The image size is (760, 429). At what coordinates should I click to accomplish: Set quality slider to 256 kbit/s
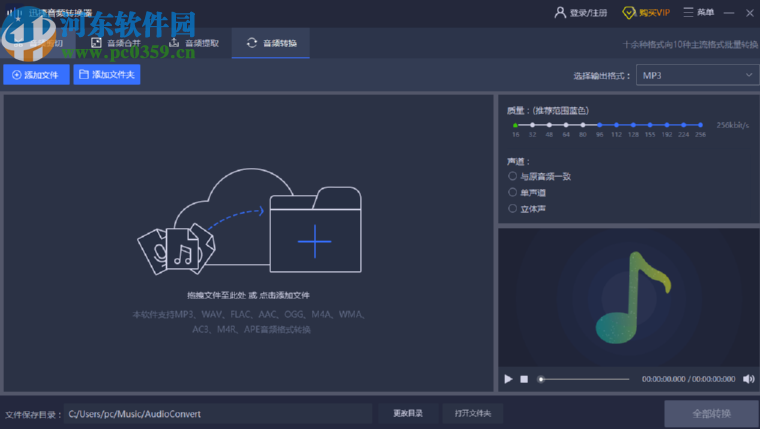click(x=700, y=125)
